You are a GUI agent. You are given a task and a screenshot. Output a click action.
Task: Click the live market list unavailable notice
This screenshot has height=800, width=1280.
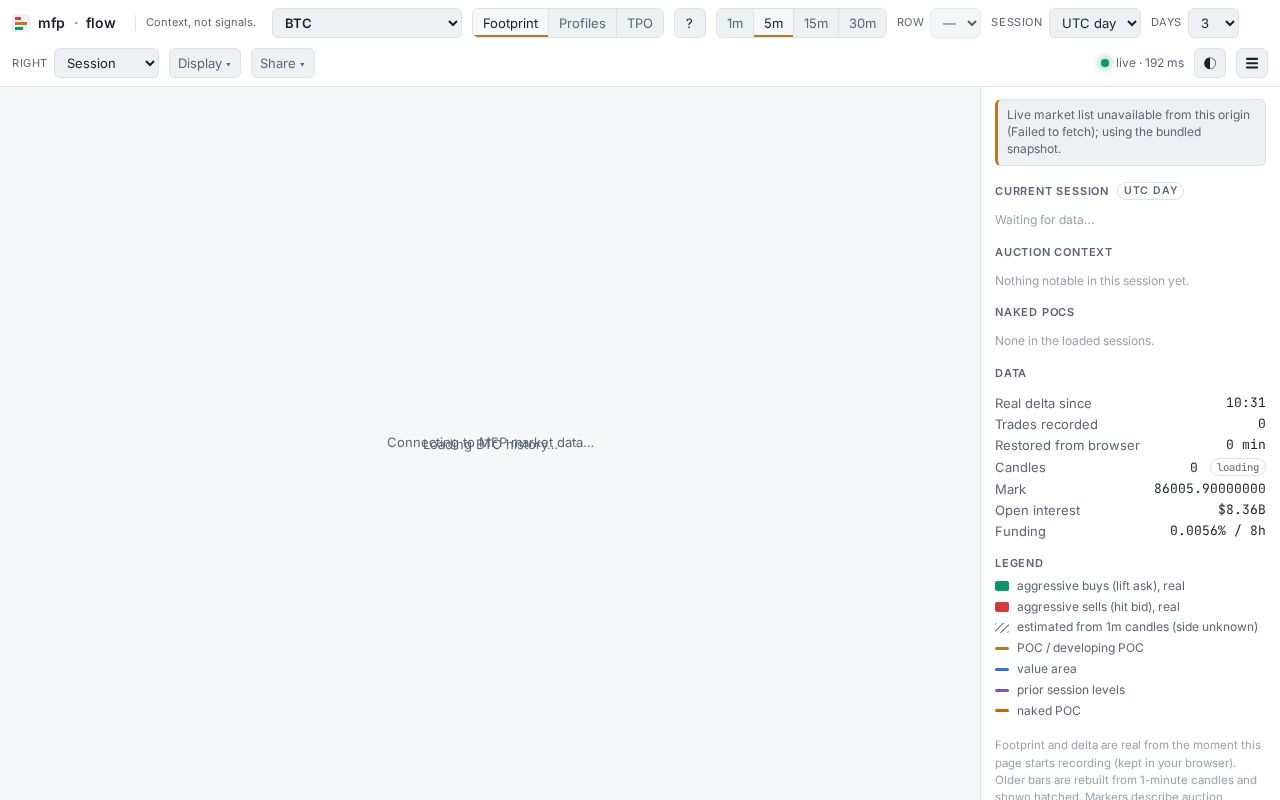(1130, 132)
